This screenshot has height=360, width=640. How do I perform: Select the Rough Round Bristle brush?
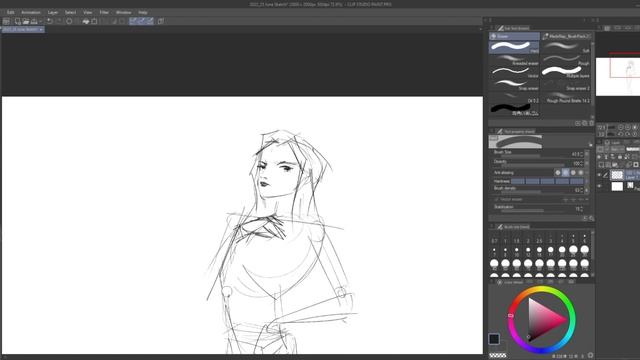(x=567, y=98)
